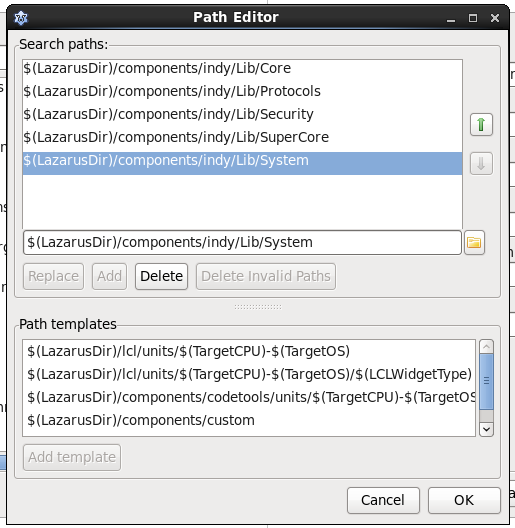The image size is (515, 528).
Task: Maximize the Path Editor window
Action: pos(473,18)
